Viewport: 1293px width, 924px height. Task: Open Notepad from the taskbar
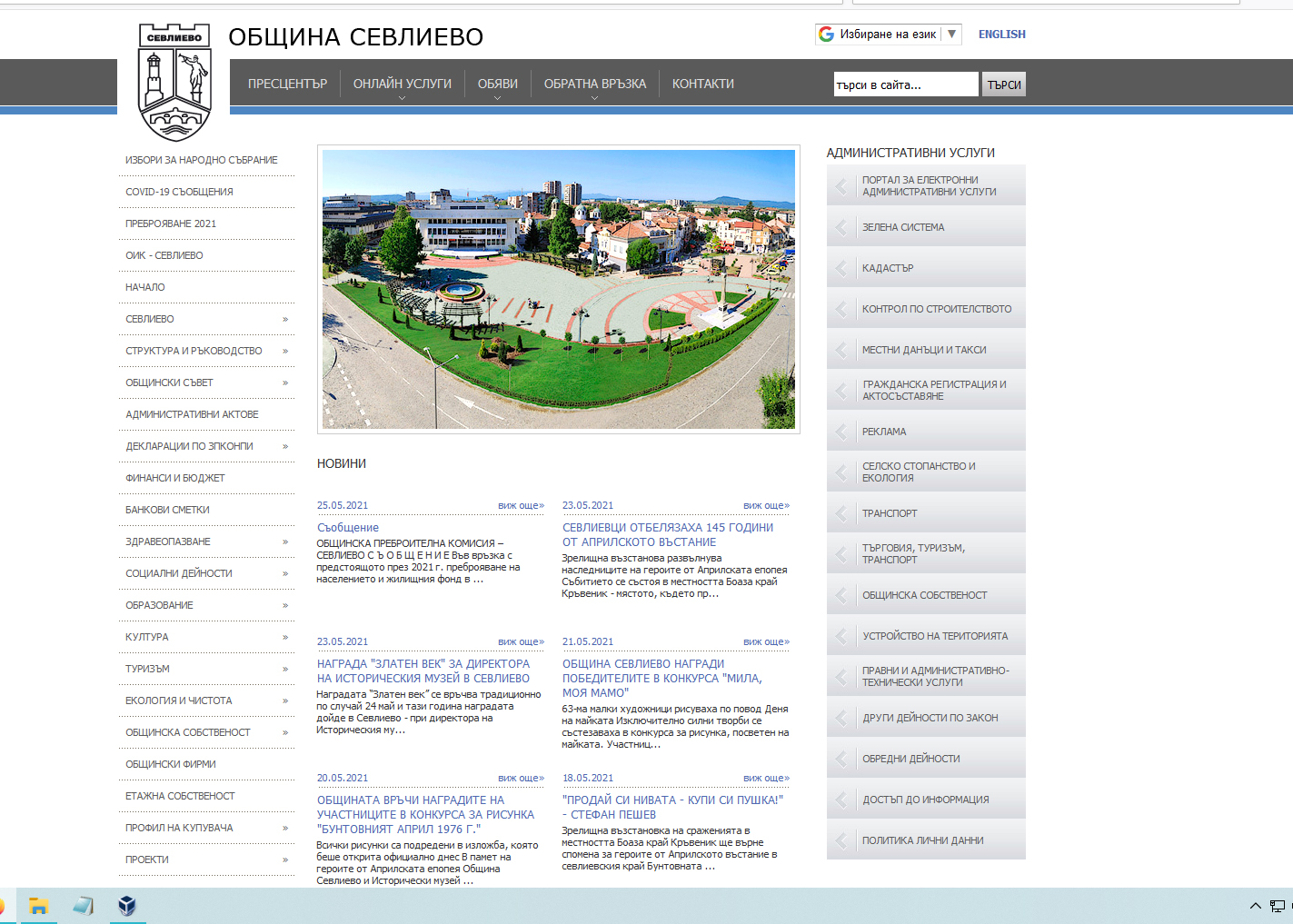pyautogui.click(x=84, y=906)
